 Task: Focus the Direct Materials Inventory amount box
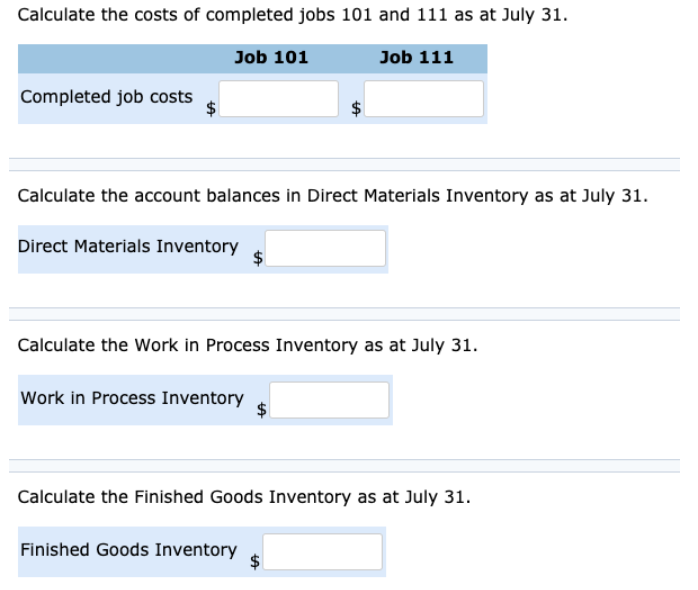coord(325,248)
